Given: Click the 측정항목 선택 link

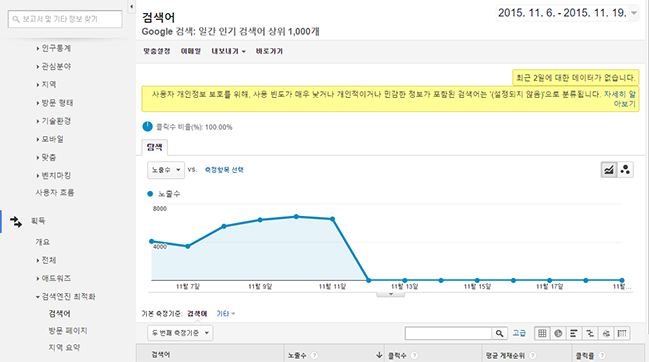Looking at the screenshot, I should 224,170.
